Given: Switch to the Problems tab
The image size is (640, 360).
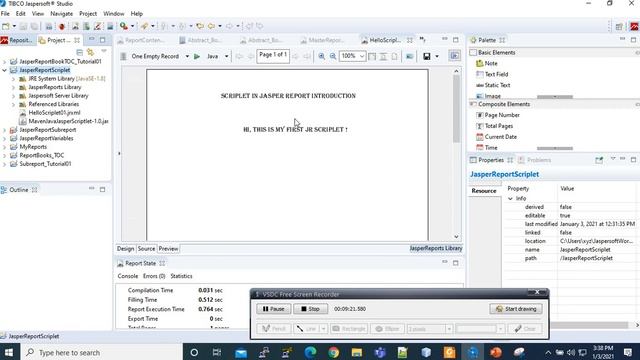Looking at the screenshot, I should 535,160.
